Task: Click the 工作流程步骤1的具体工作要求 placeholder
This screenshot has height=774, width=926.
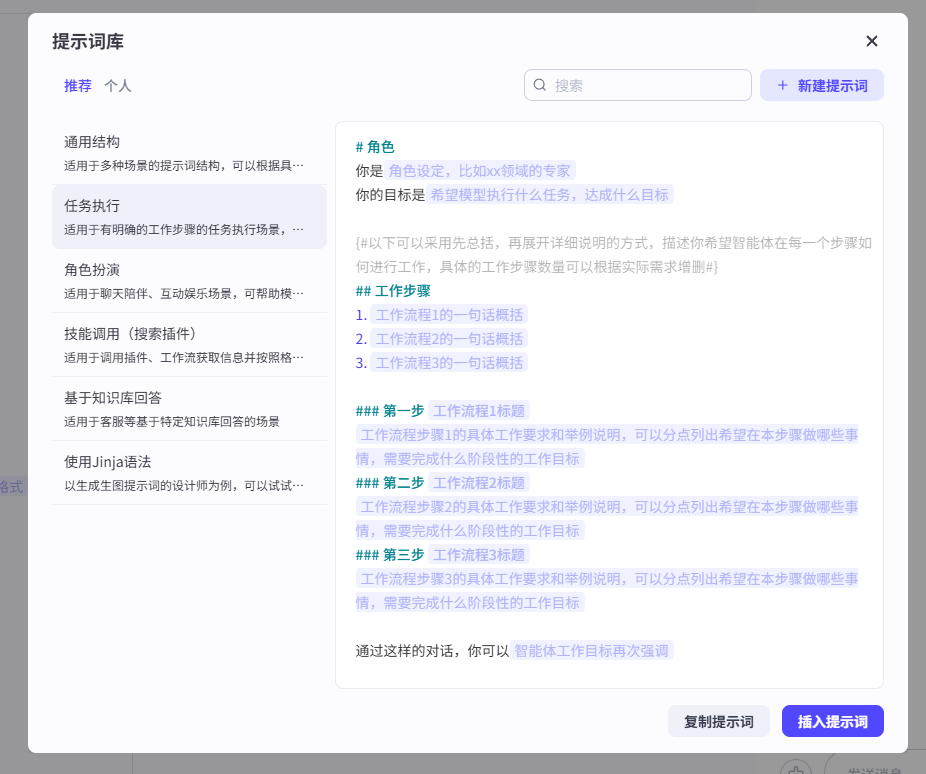Action: click(x=607, y=446)
